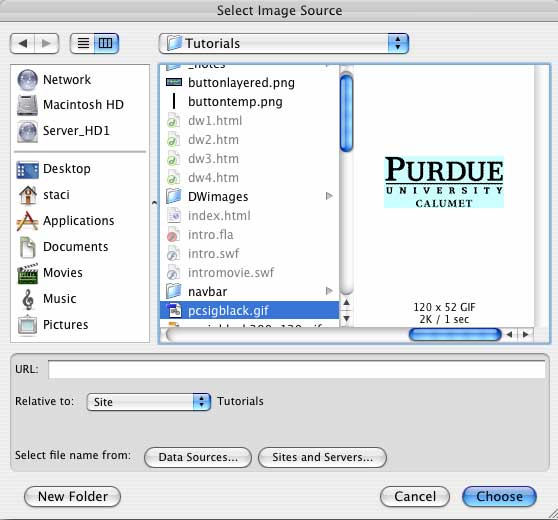
Task: Confirm with the Choose button
Action: (499, 497)
